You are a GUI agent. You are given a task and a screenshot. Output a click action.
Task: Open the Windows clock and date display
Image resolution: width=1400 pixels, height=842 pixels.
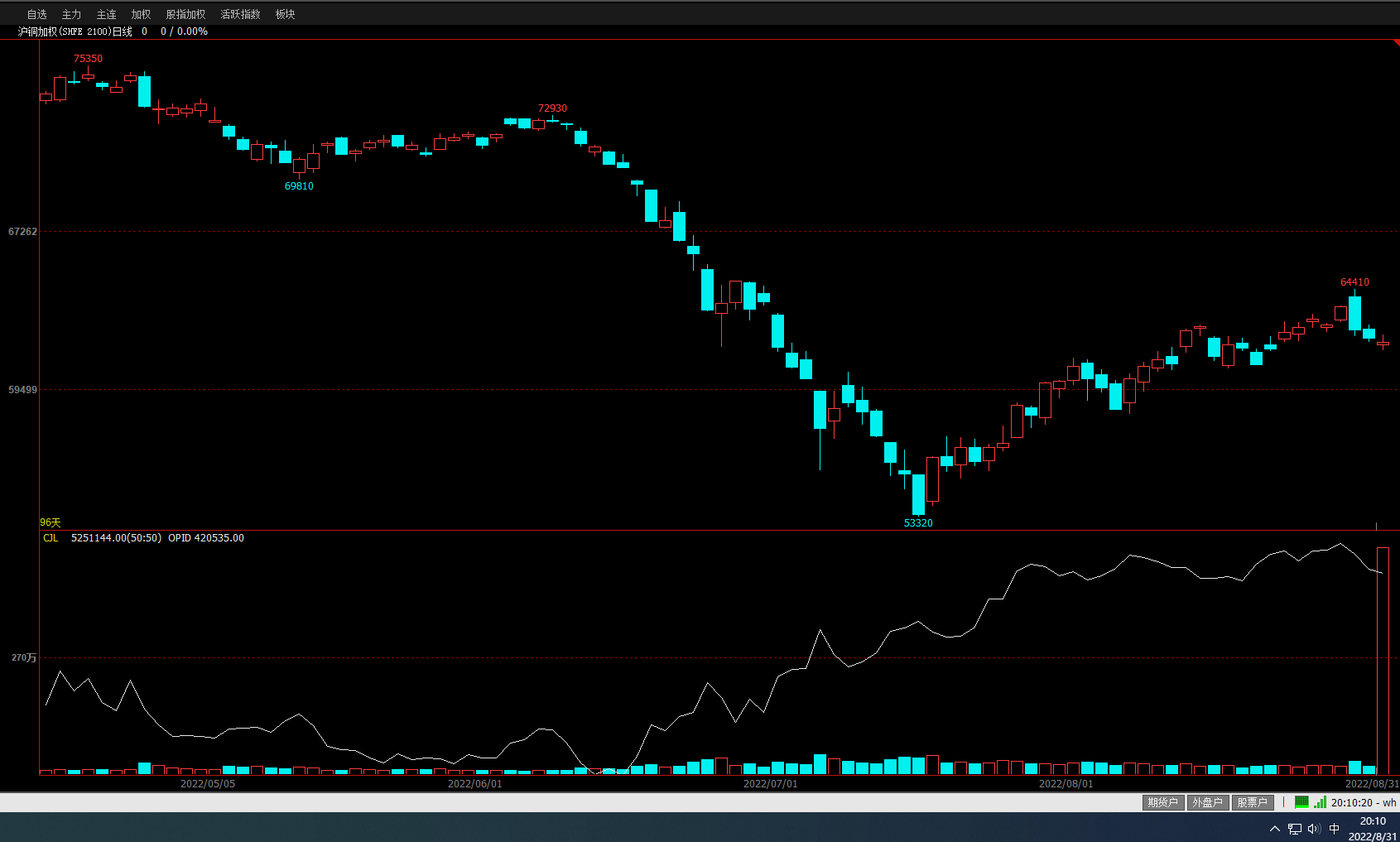[x=1372, y=829]
